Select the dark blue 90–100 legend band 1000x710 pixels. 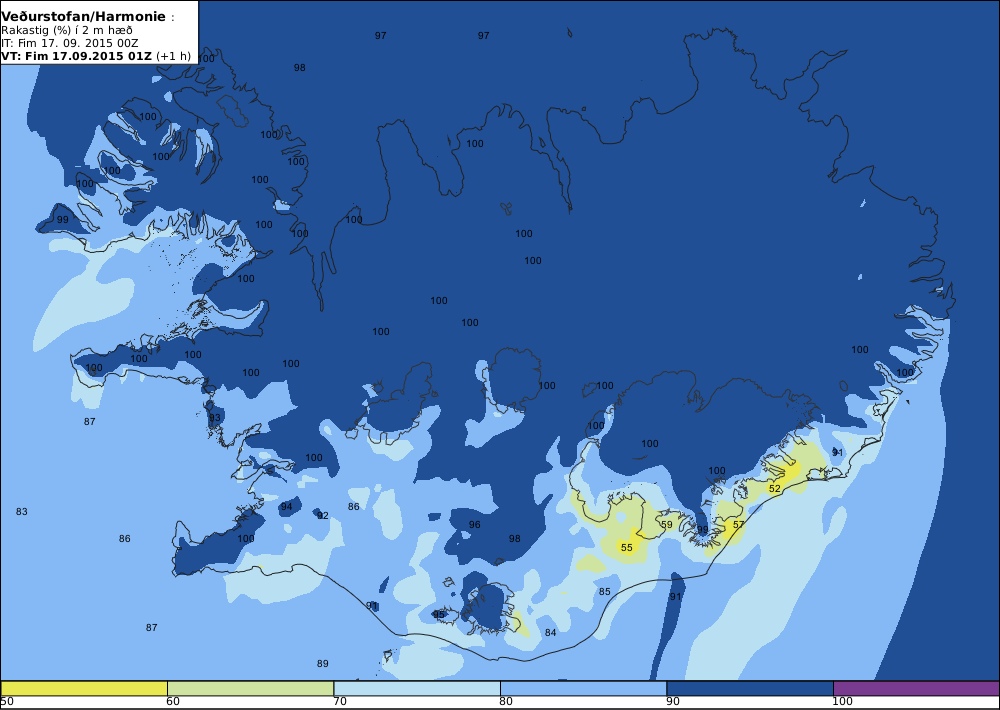tap(750, 688)
